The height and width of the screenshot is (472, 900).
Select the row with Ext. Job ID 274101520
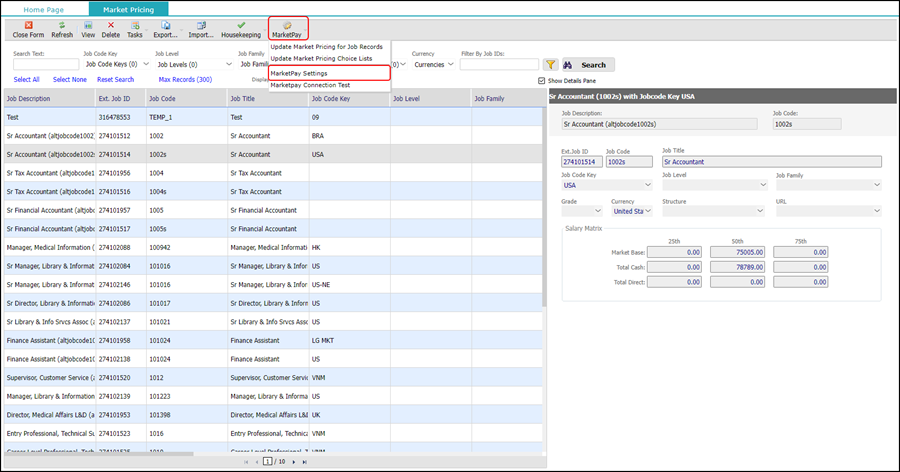point(273,378)
